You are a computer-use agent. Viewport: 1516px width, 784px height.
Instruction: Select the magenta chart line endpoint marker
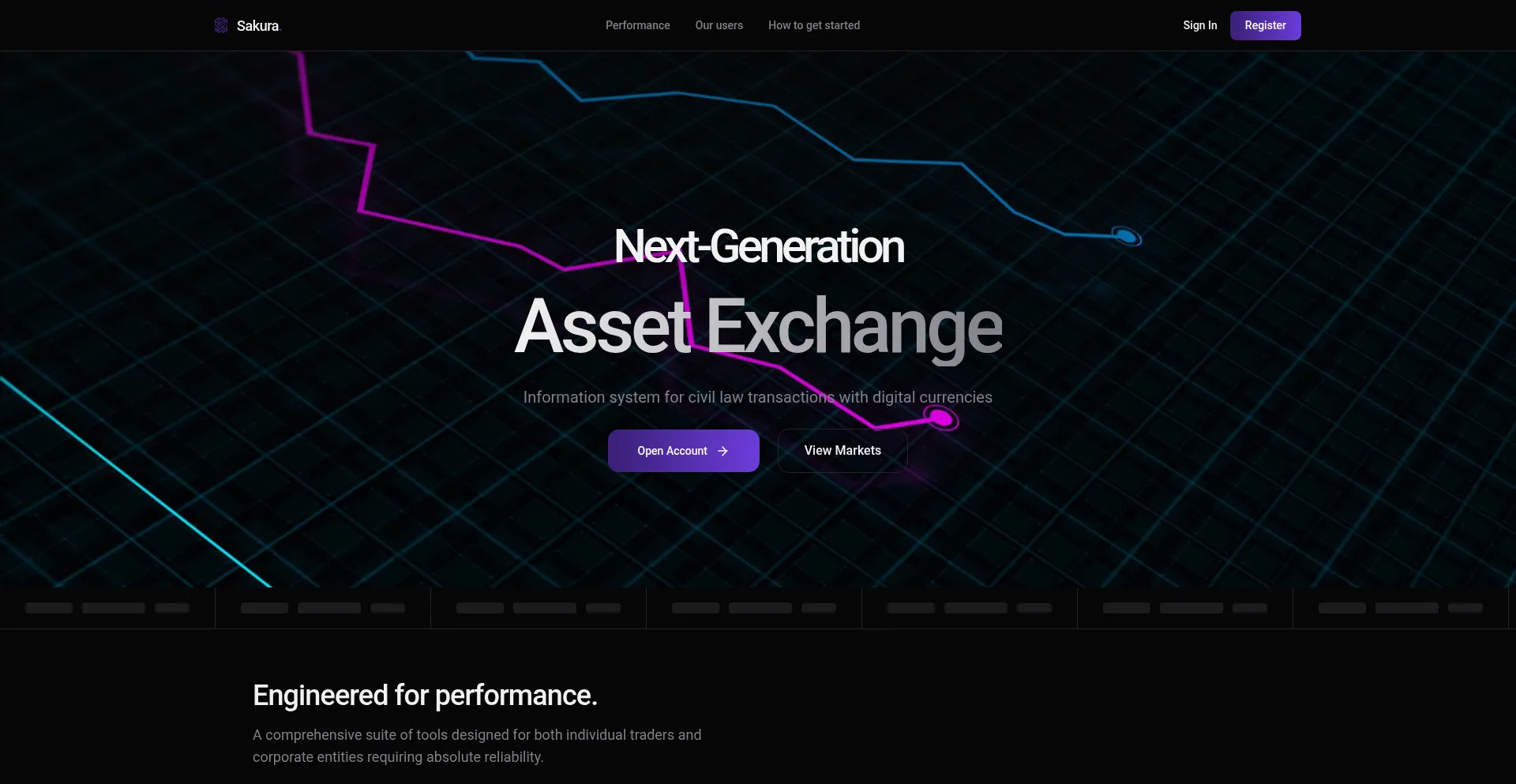940,418
